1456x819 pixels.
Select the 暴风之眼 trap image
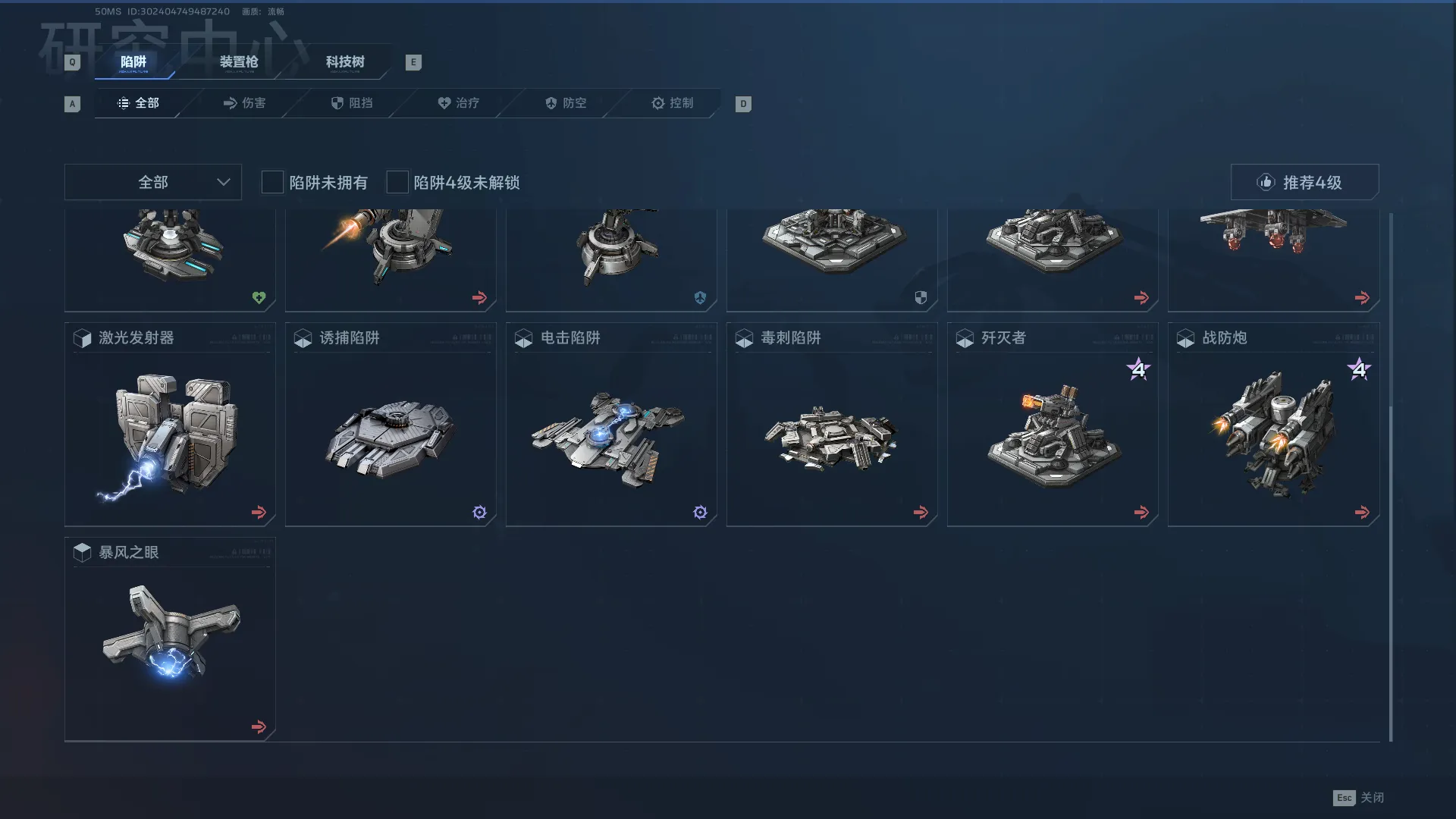click(171, 631)
